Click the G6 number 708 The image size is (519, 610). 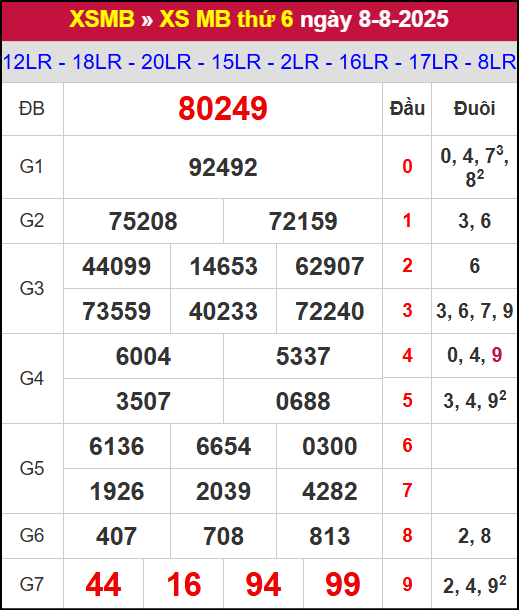(x=223, y=536)
